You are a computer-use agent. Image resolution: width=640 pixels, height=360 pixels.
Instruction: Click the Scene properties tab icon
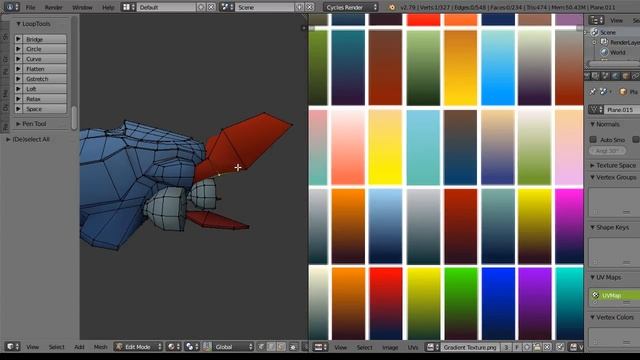[x=606, y=76]
